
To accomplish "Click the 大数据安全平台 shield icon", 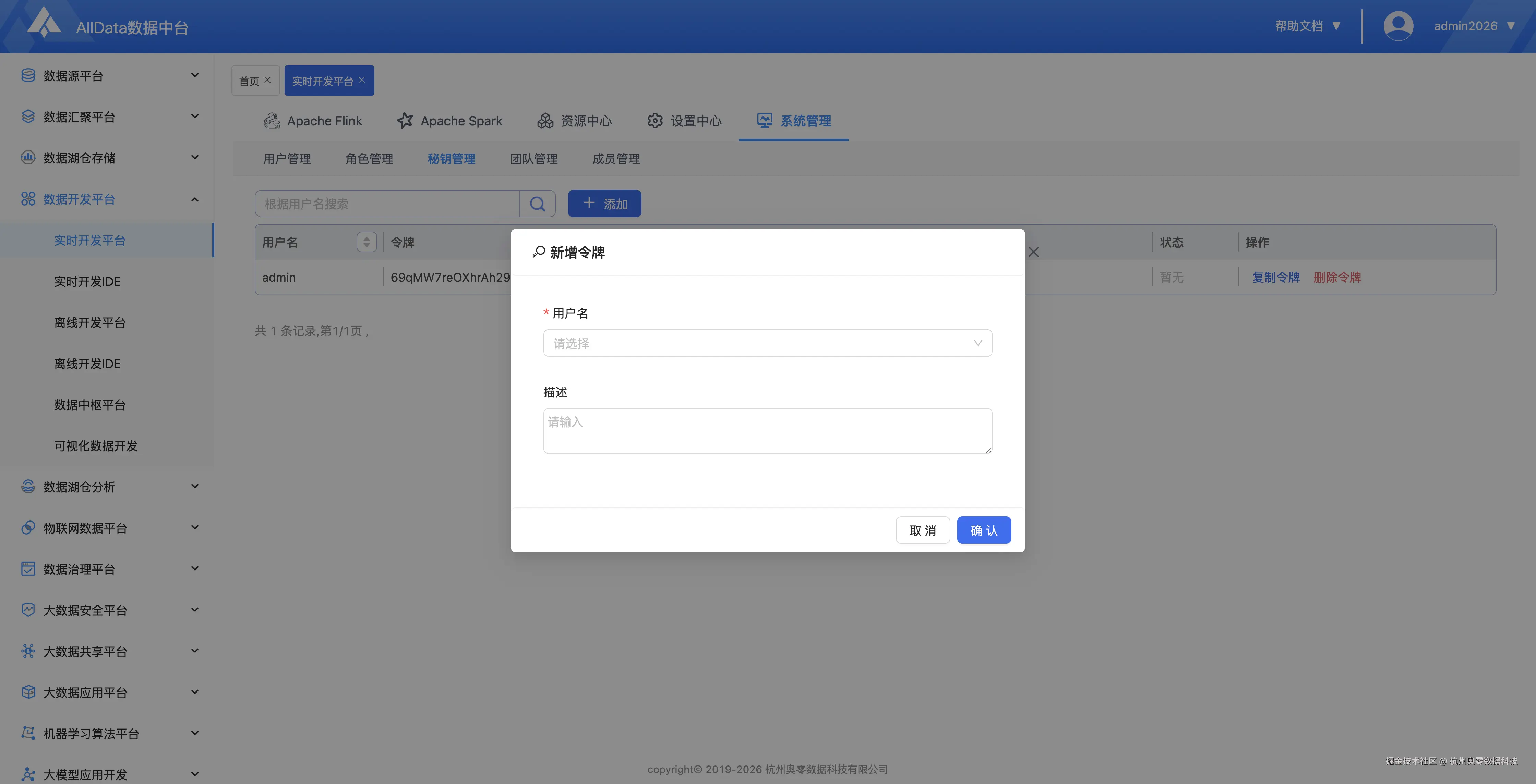I will [x=28, y=610].
